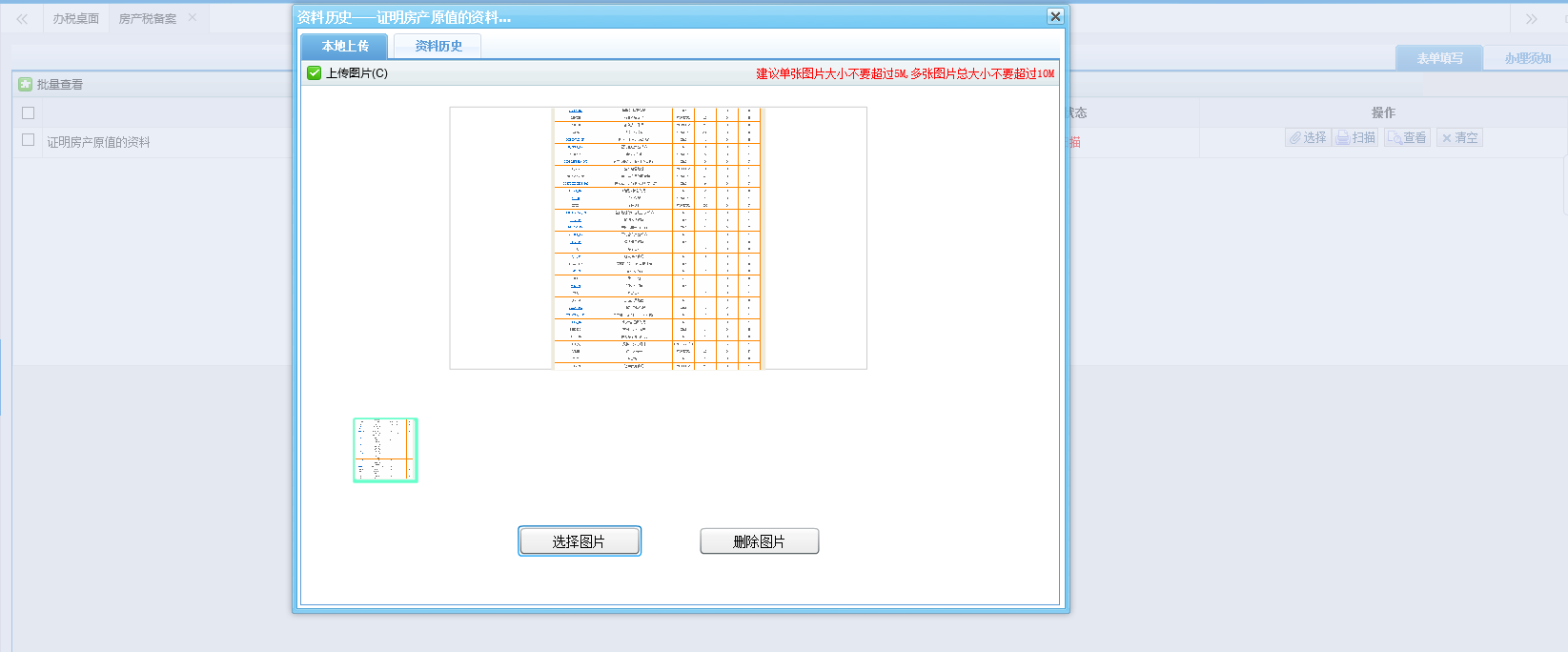Click the 扫描 scanner button
This screenshot has width=1568, height=652.
[x=1355, y=138]
